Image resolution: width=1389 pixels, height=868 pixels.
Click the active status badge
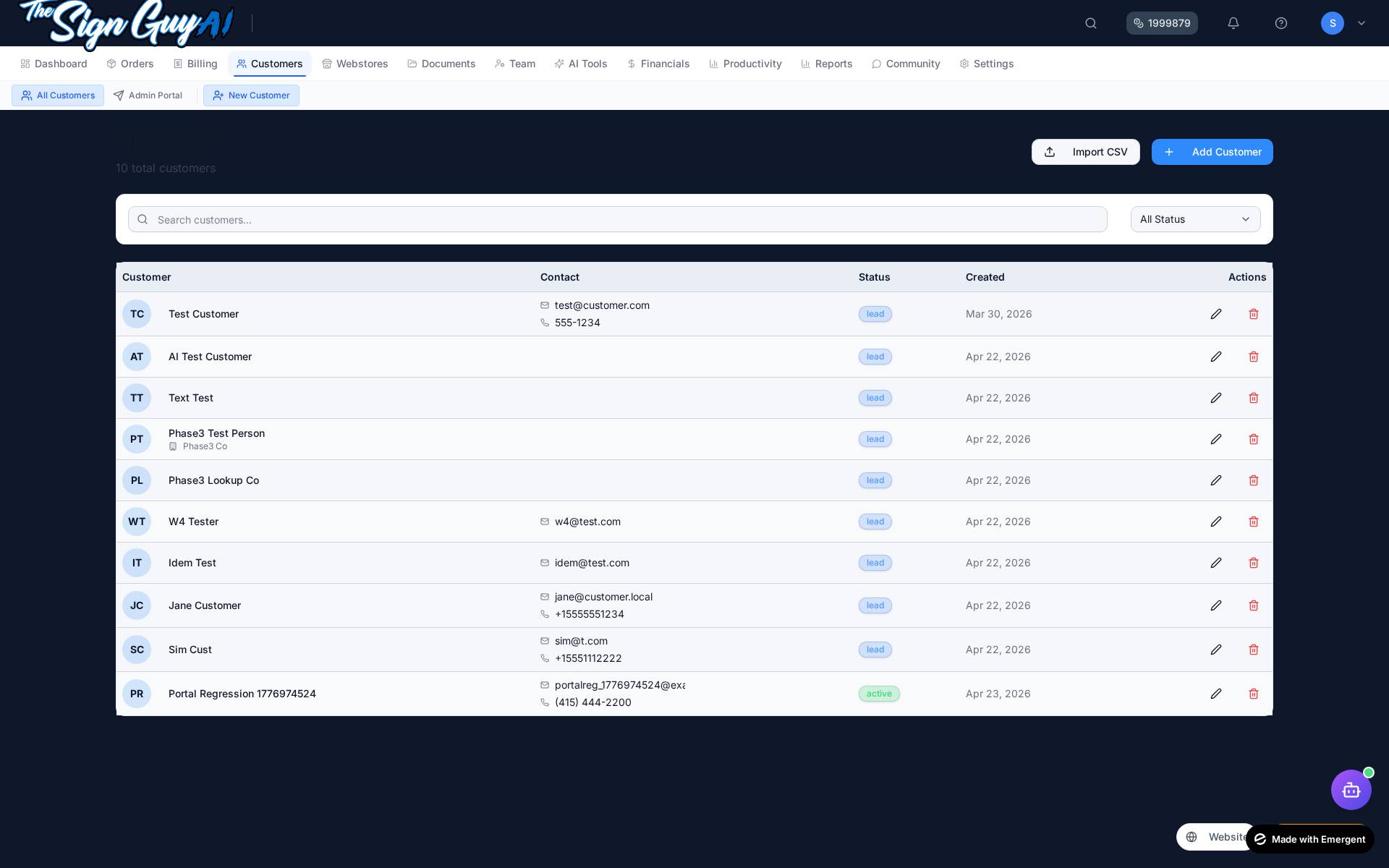pos(879,694)
